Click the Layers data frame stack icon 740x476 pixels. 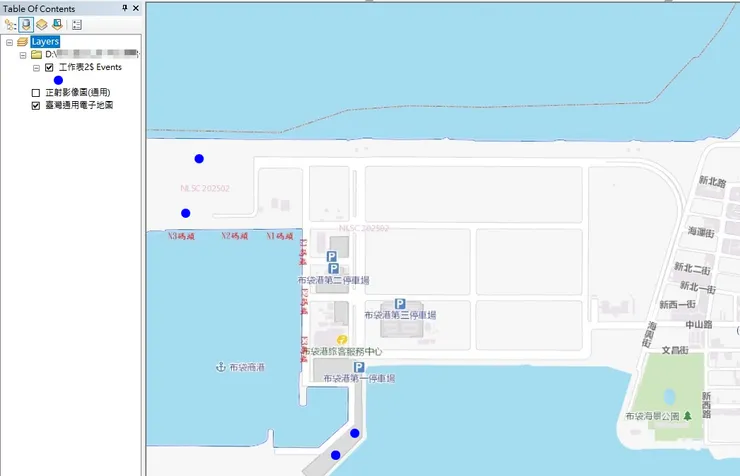(x=22, y=42)
